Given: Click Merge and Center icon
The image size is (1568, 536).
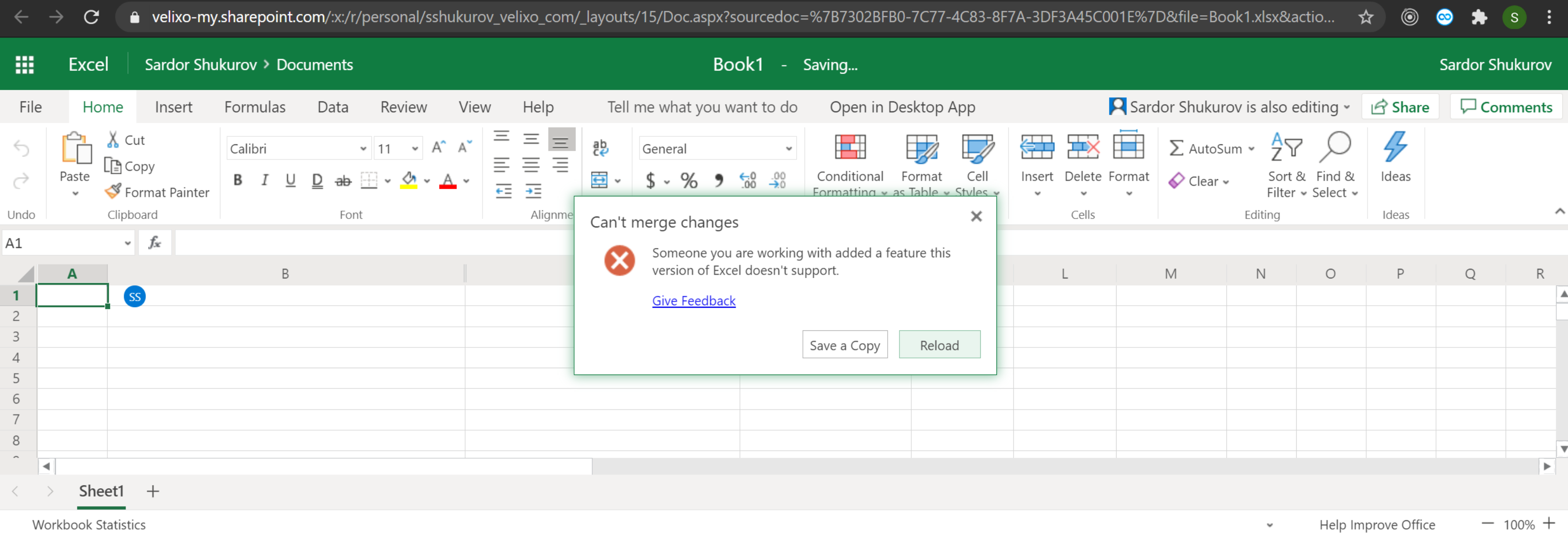Looking at the screenshot, I should [600, 180].
